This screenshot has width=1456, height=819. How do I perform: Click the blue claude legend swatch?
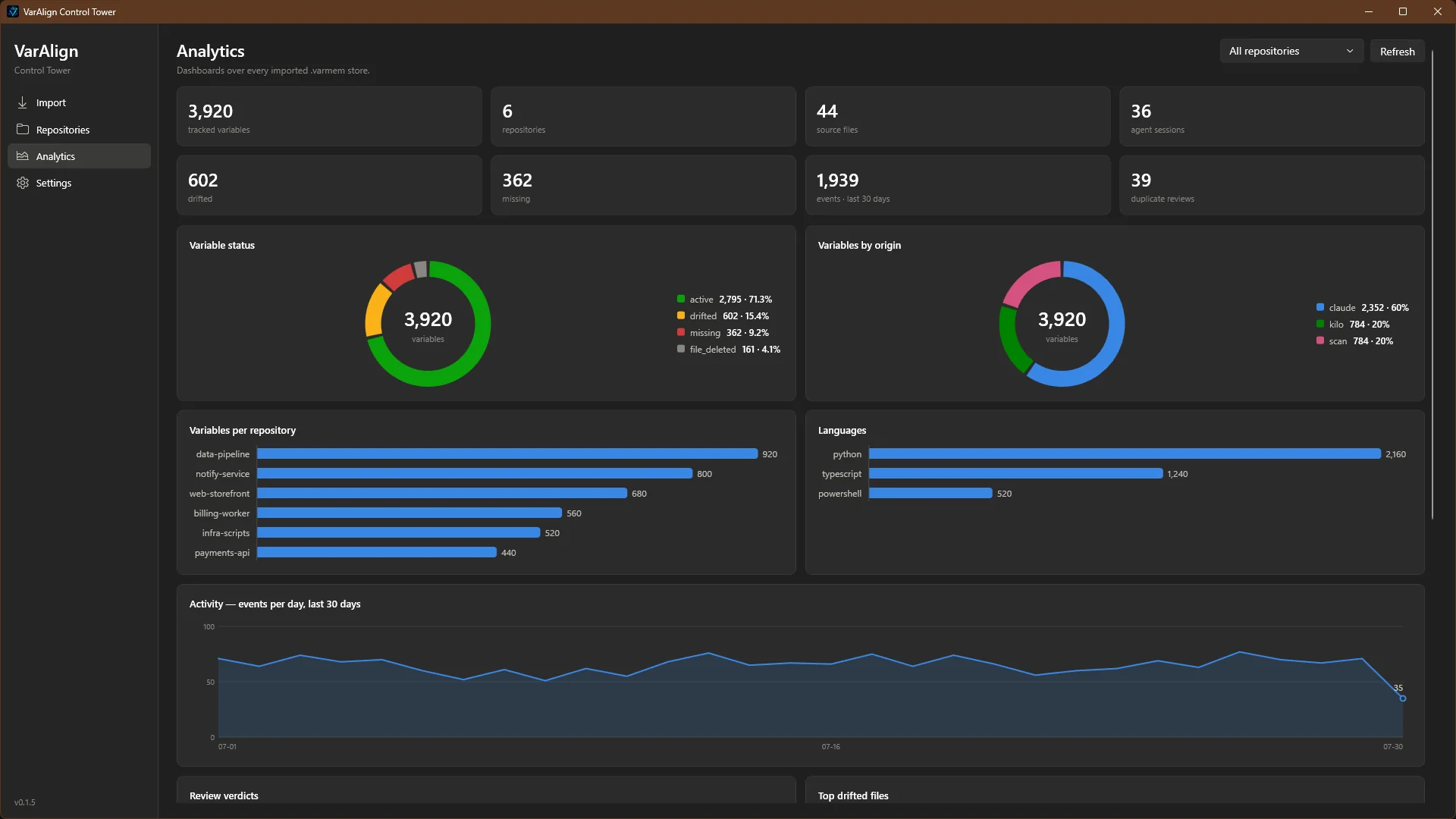[1320, 307]
